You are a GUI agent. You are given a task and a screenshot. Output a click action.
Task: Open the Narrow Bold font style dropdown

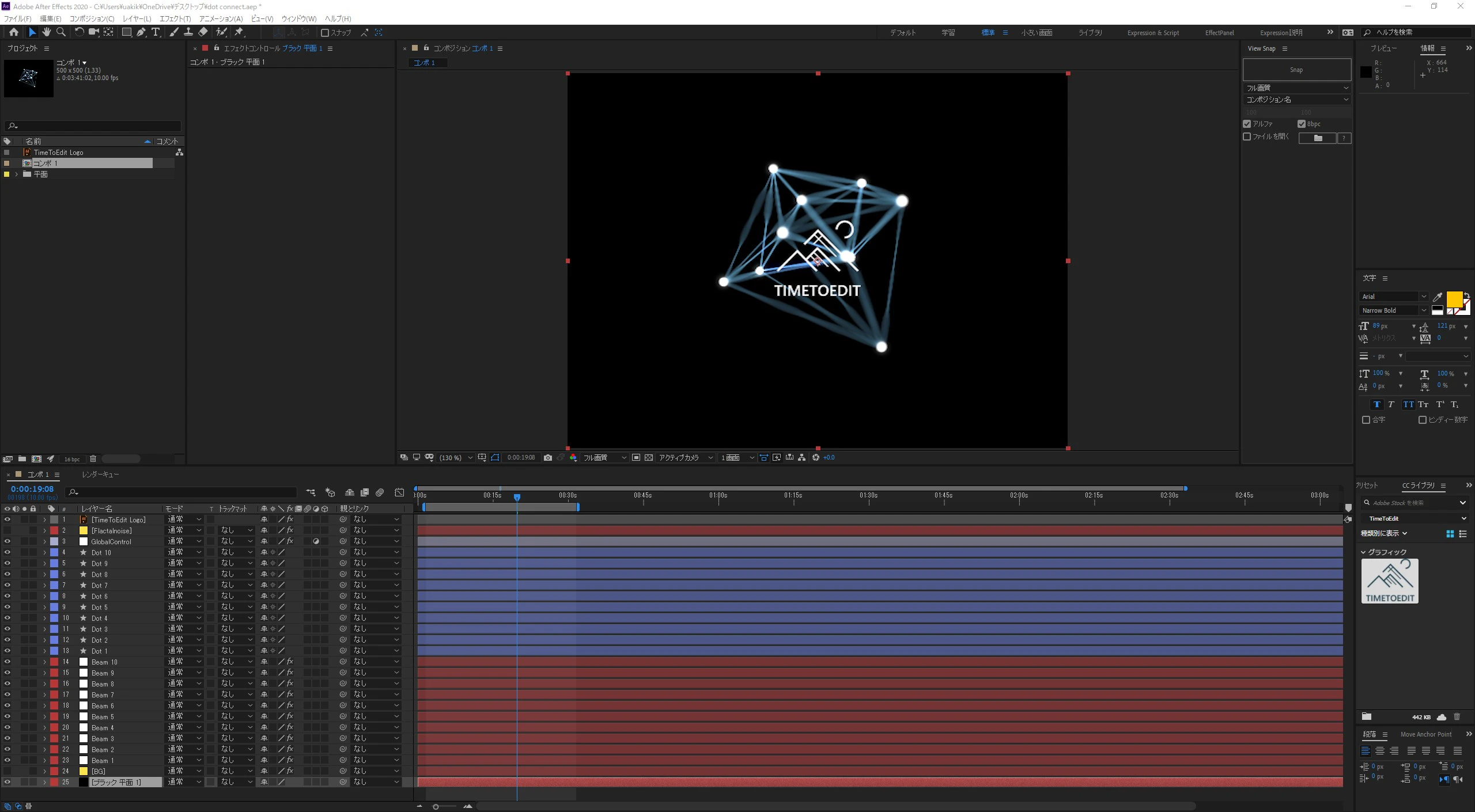[x=1393, y=310]
